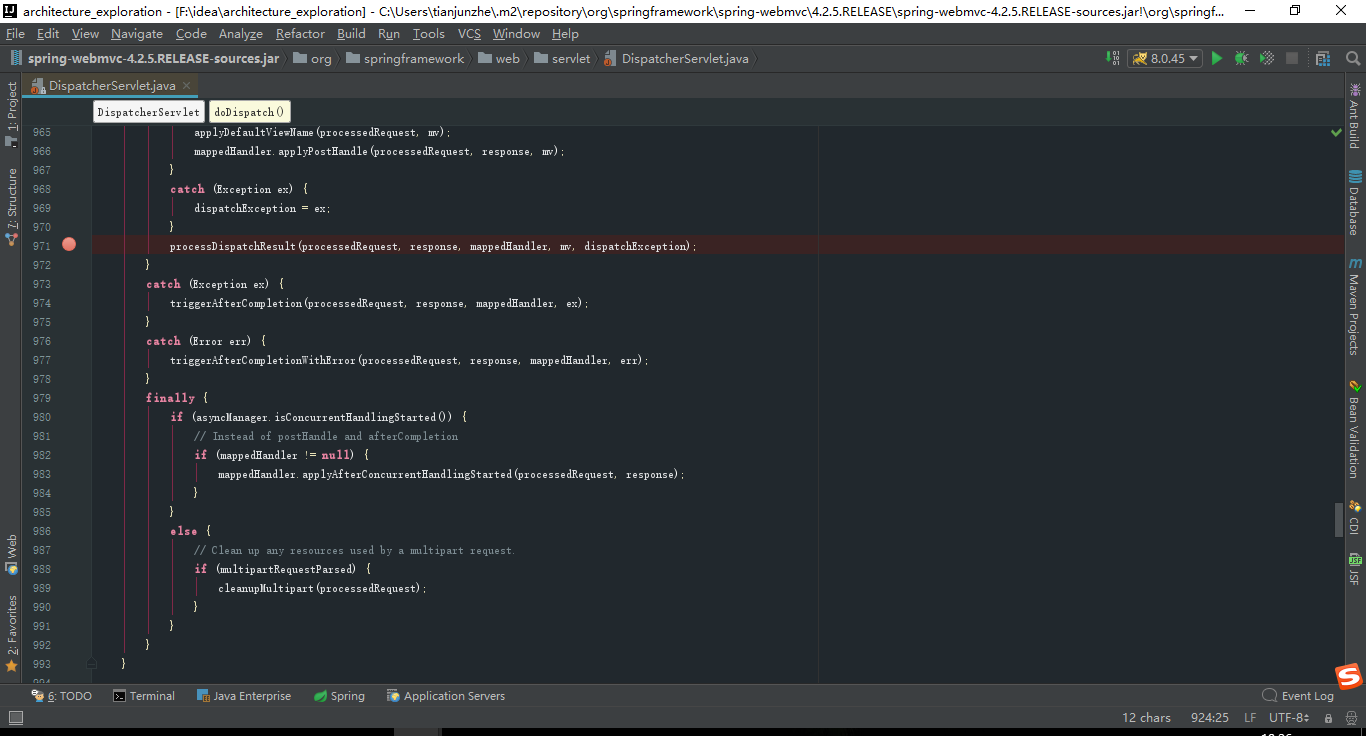Open the Refactor menu
This screenshot has width=1366, height=736.
(x=300, y=33)
